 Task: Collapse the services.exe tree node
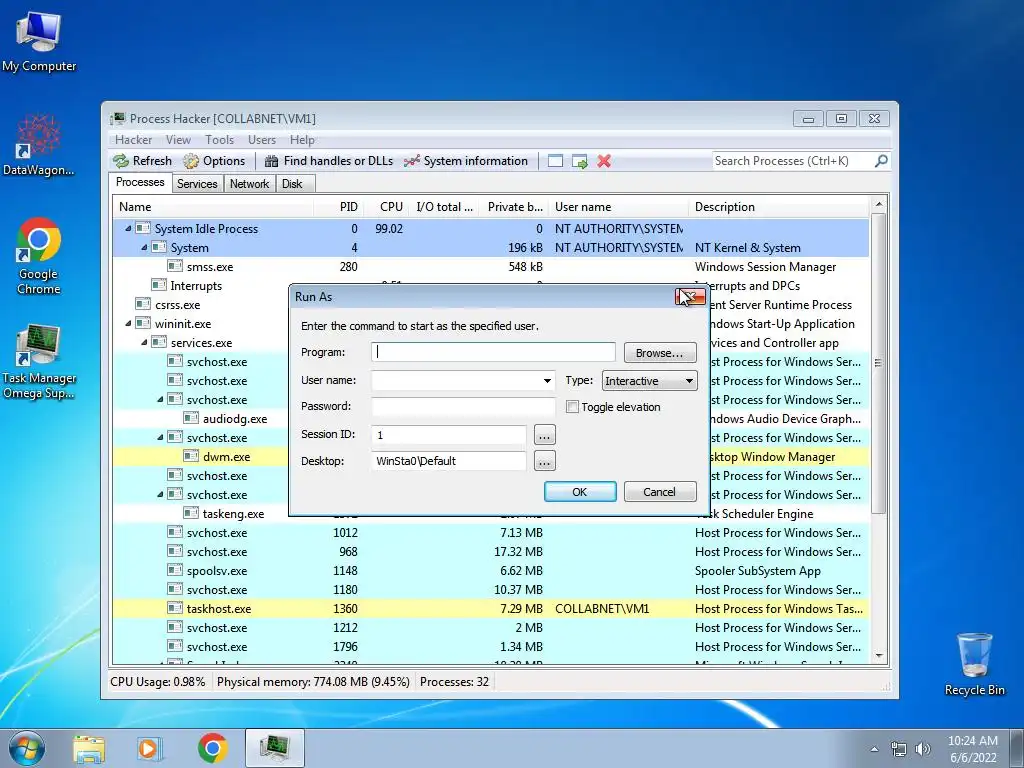144,342
